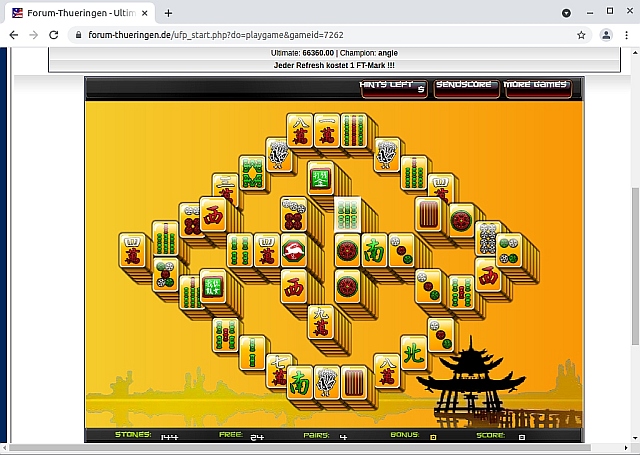Pick the three-circle tile beside the North tile
The image size is (640, 455).
441,335
